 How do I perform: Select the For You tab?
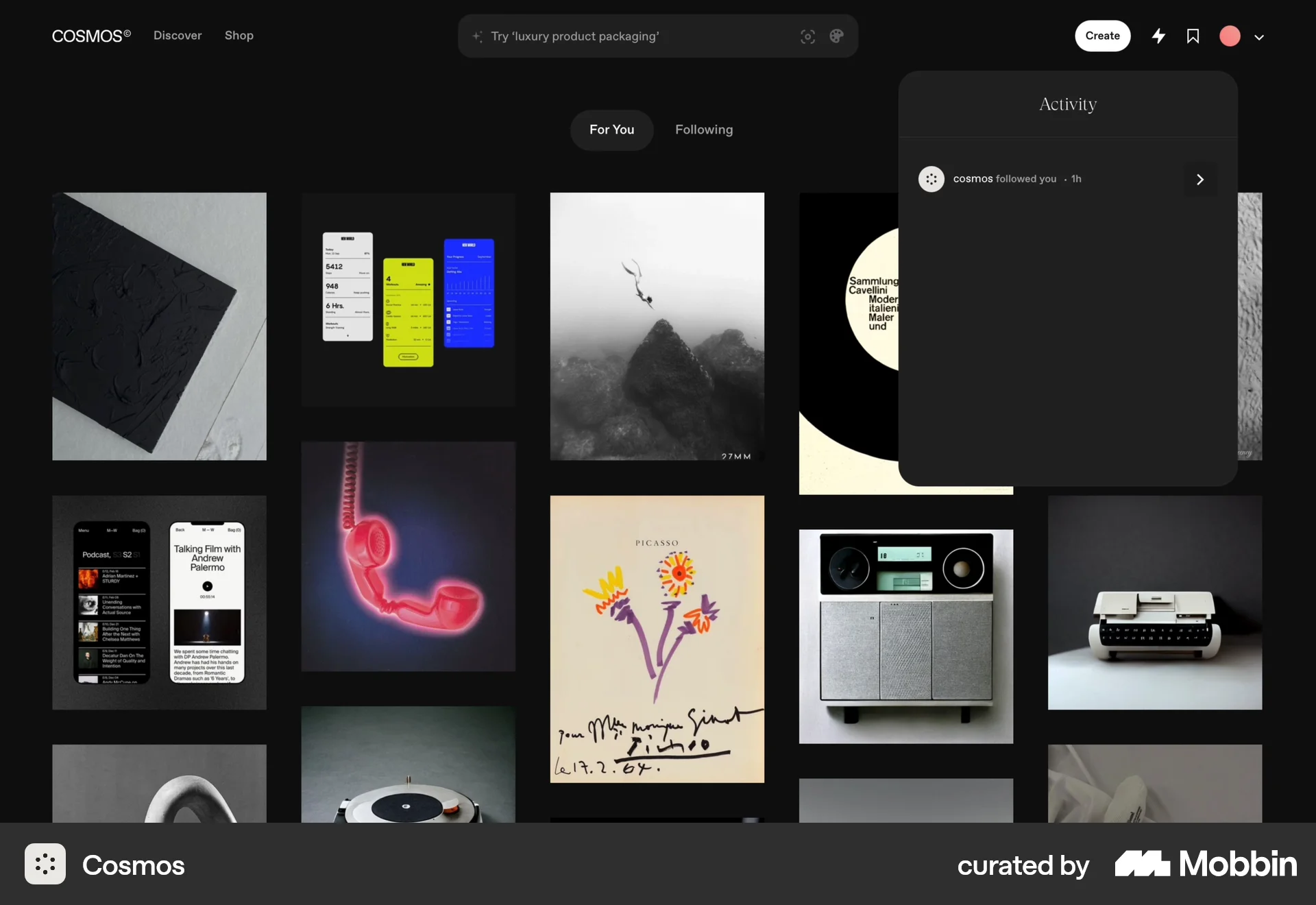tap(611, 130)
